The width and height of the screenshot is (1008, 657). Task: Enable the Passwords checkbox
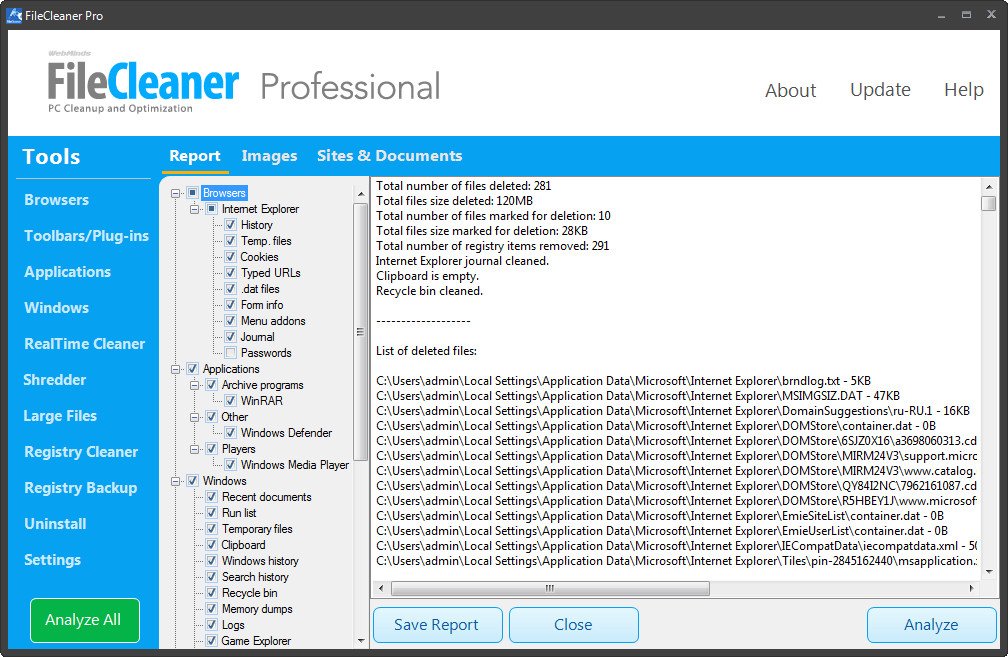coord(231,353)
